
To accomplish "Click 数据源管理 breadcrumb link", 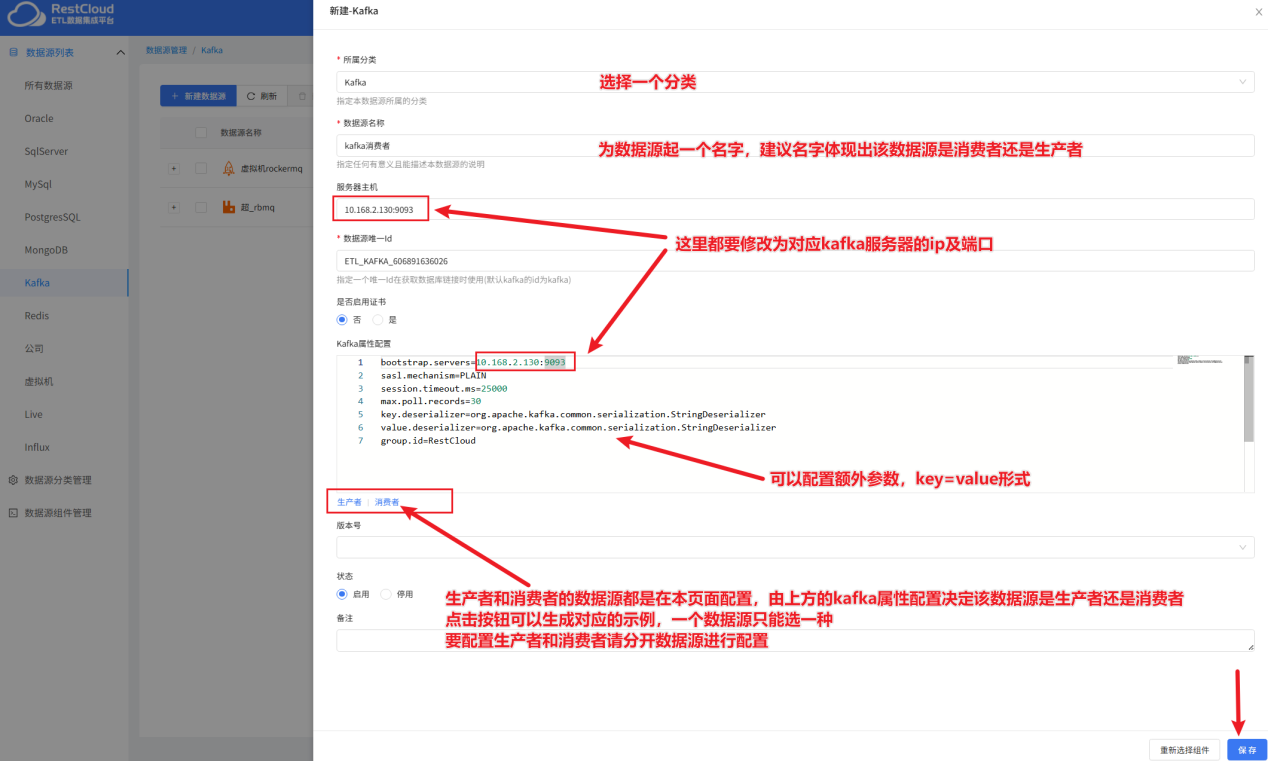I will [x=166, y=49].
